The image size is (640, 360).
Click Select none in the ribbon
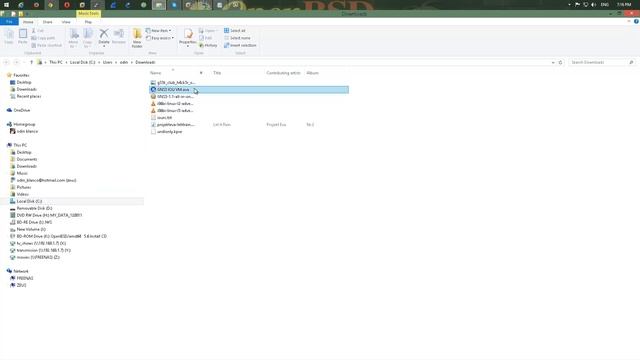237,38
